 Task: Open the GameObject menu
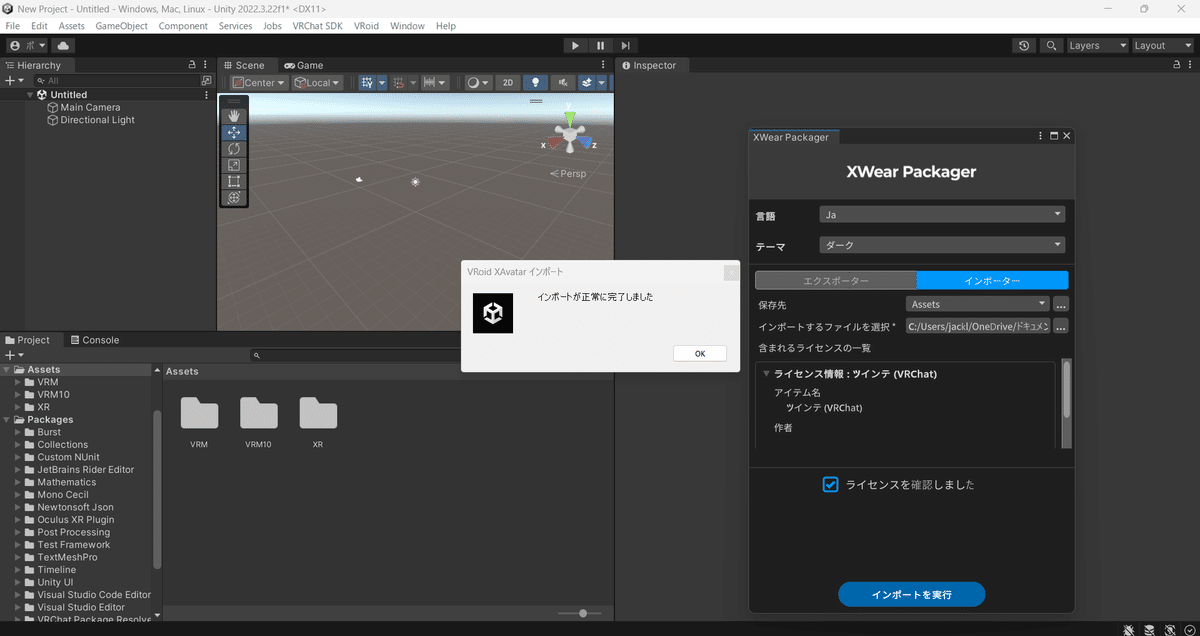(x=122, y=26)
